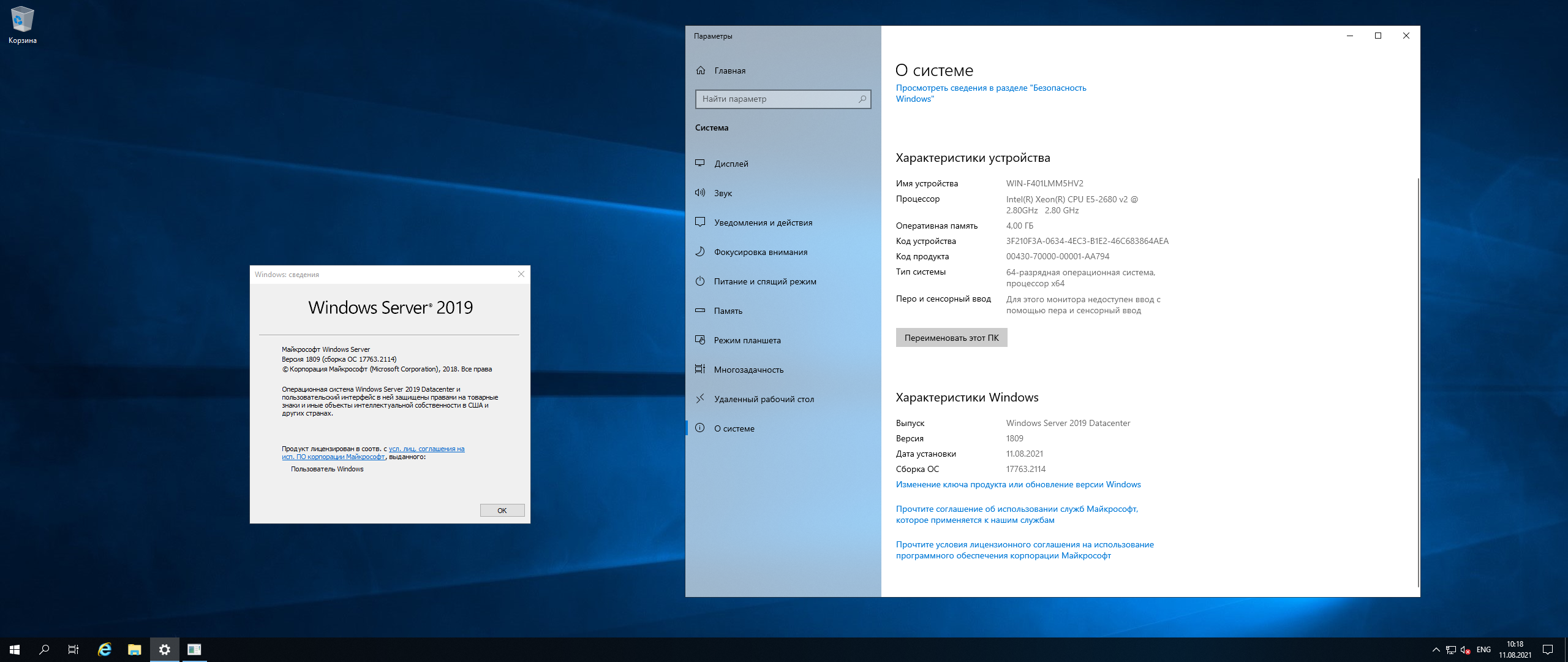
Task: Launch Internet Explorer from taskbar
Action: (105, 650)
